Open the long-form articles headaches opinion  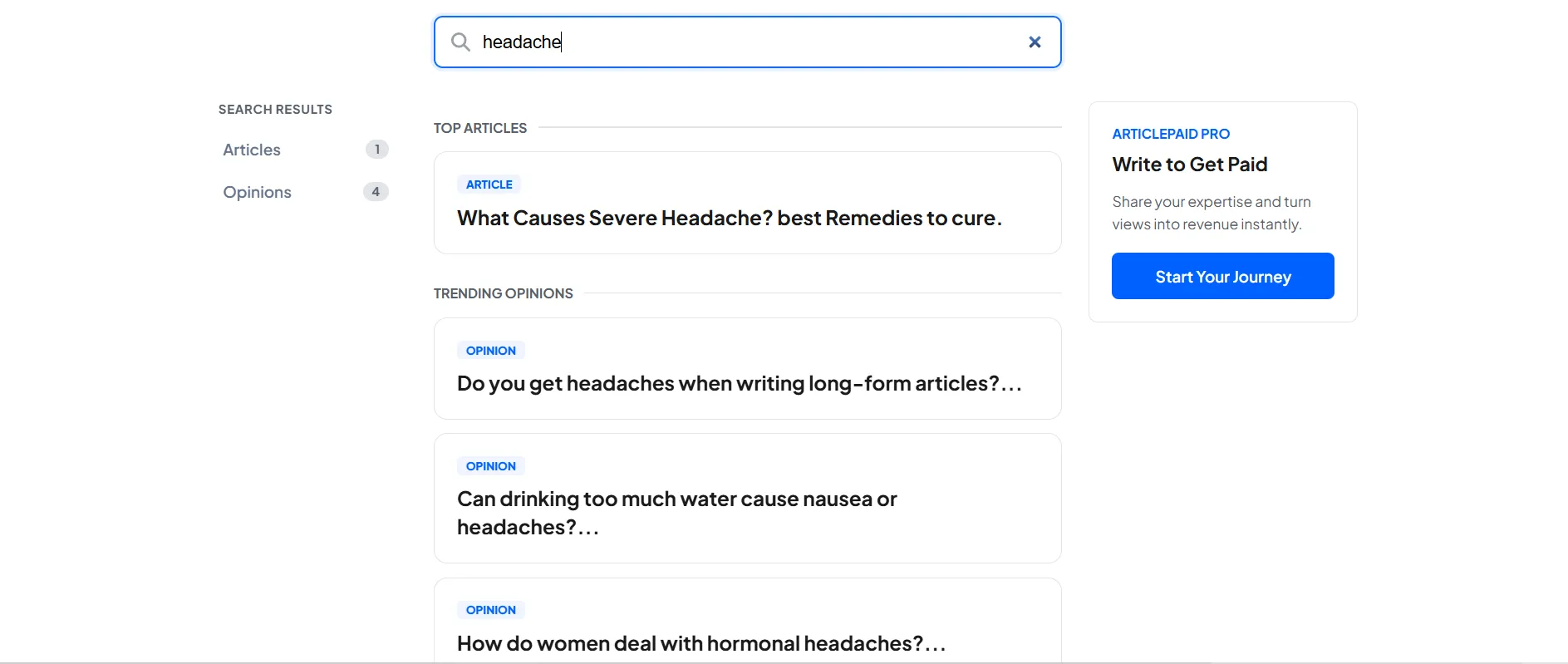740,383
